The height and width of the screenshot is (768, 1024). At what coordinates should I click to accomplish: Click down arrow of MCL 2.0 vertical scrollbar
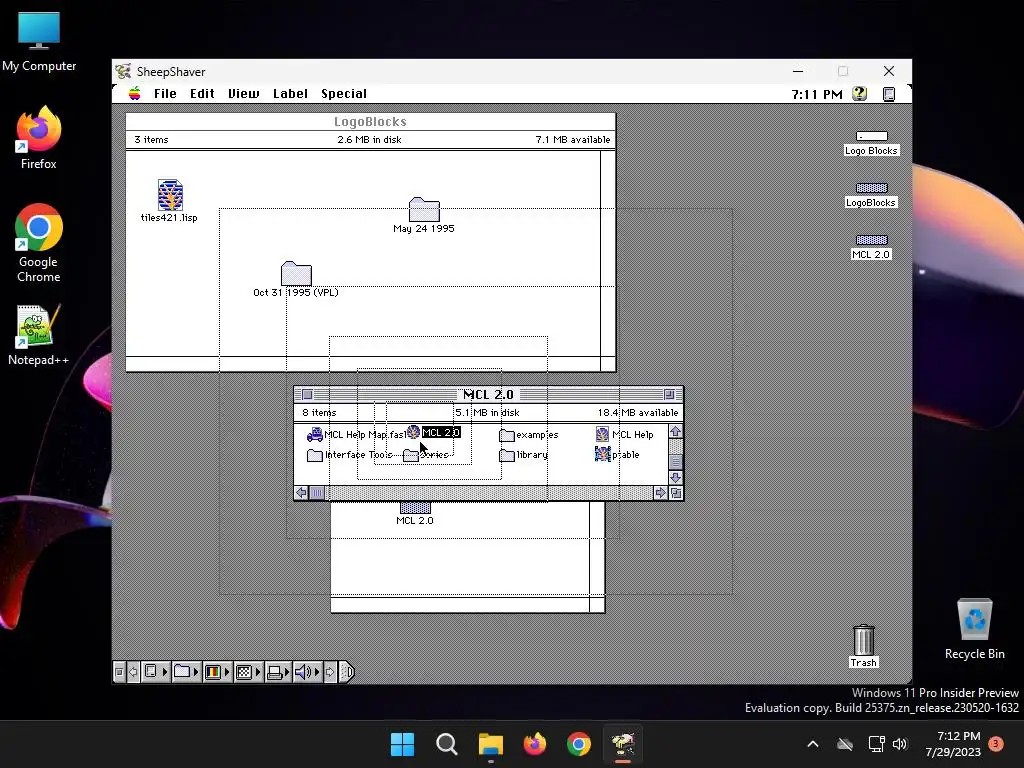(676, 477)
